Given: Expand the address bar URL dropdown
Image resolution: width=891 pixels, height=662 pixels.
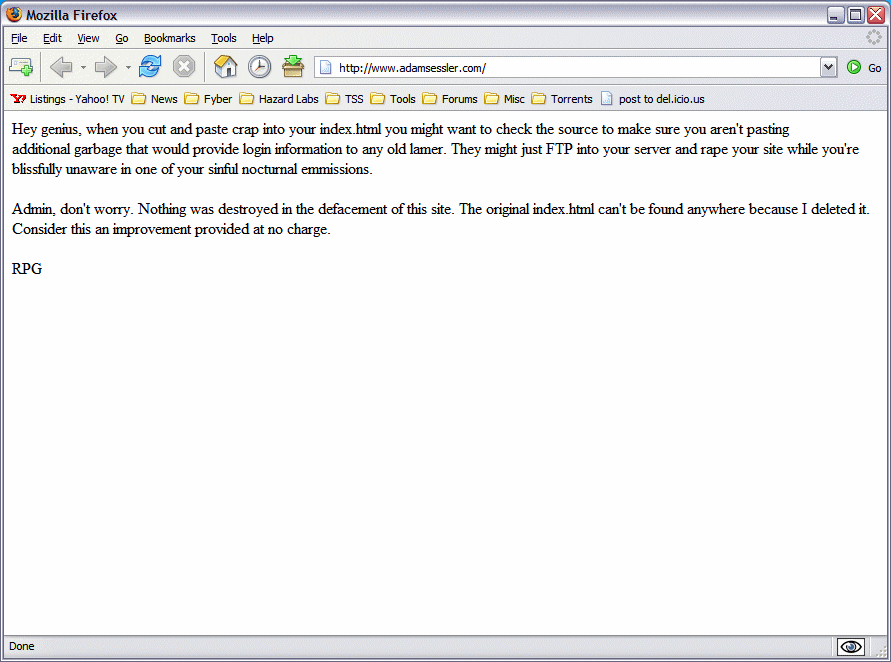Looking at the screenshot, I should (828, 68).
